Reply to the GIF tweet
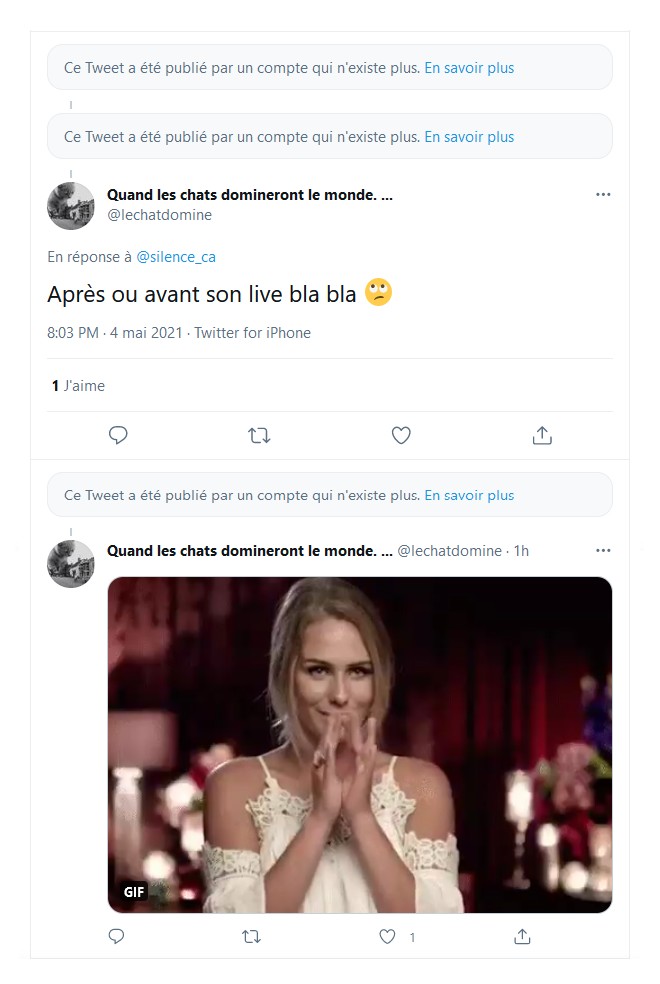Screen dimensions: 660x984 [116, 937]
